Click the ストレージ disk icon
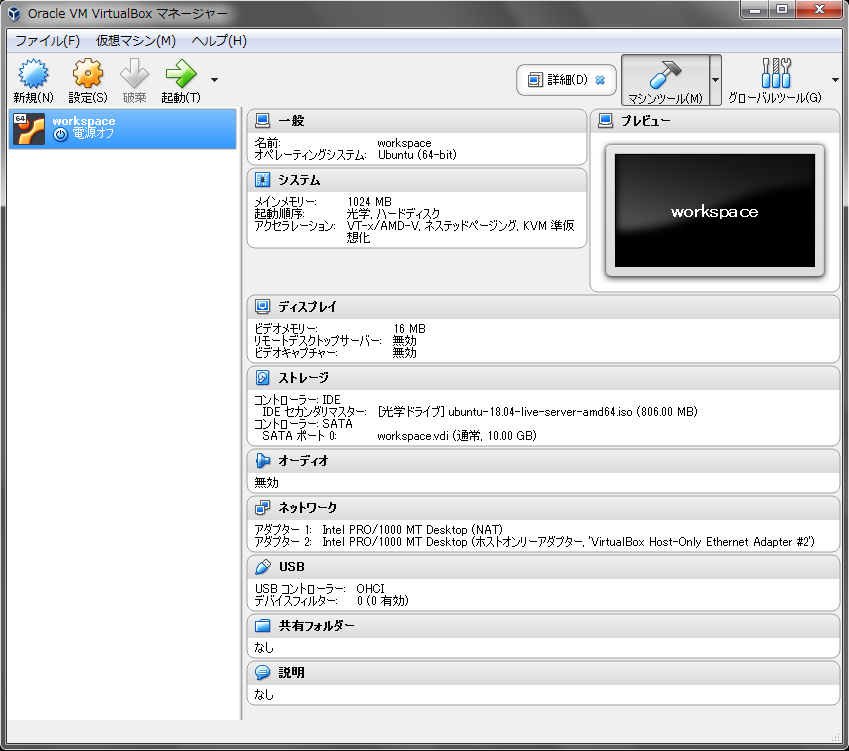Viewport: 849px width, 751px height. [x=263, y=377]
